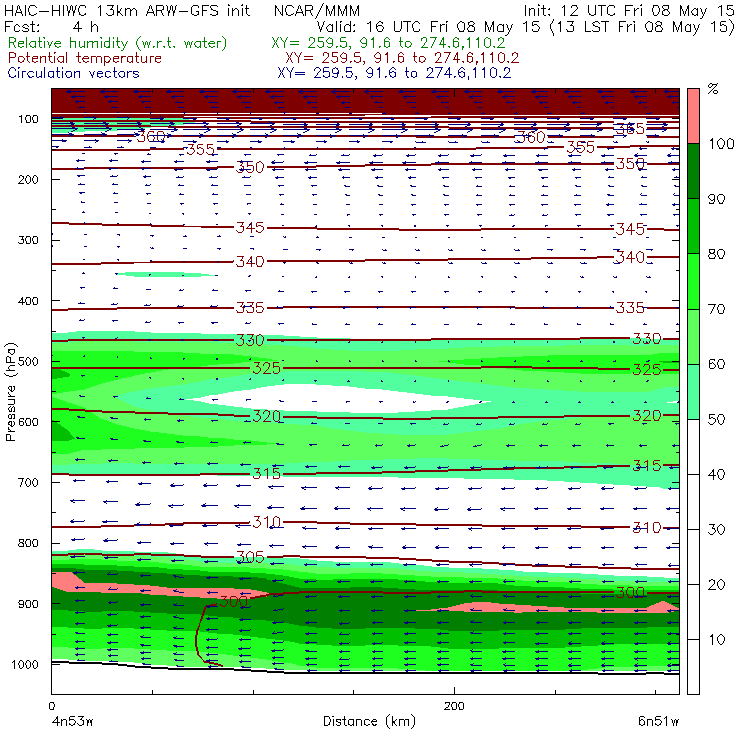Screen dimensions: 740x740
Task: Click the green XY coordinate range text
Action: pyautogui.click(x=388, y=43)
